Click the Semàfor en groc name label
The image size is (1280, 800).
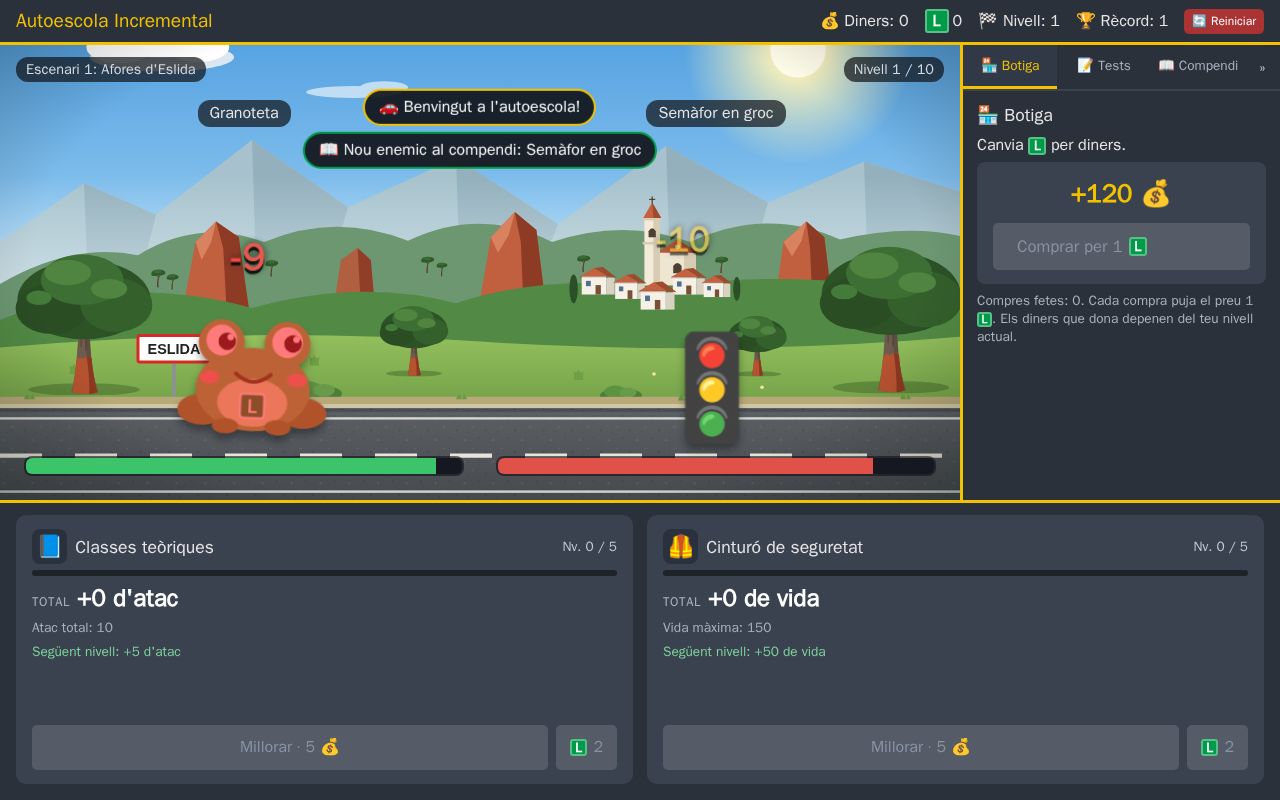(x=716, y=113)
